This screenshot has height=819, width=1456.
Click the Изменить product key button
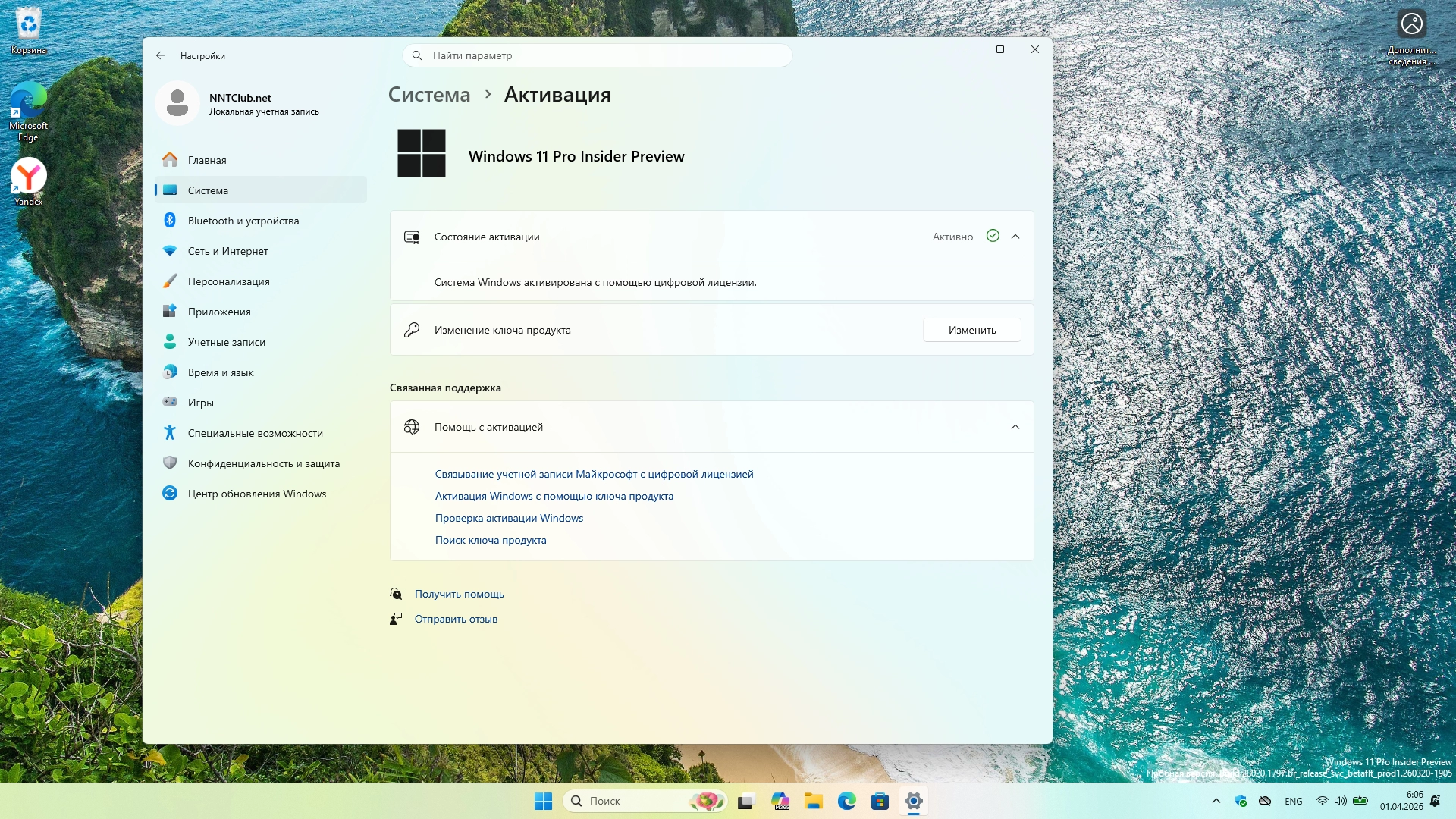click(x=971, y=330)
